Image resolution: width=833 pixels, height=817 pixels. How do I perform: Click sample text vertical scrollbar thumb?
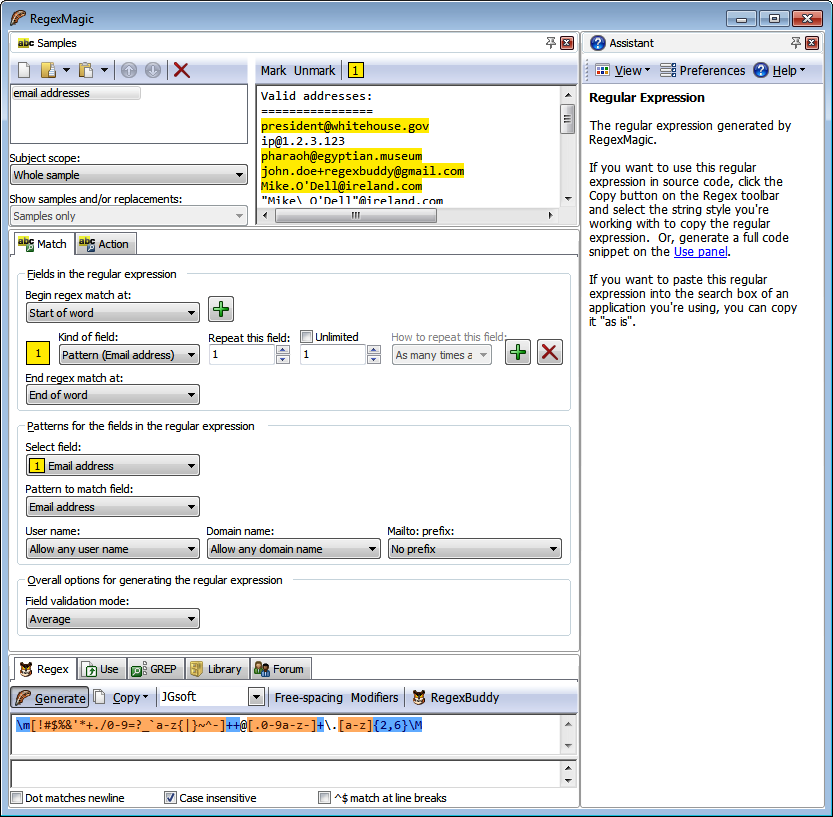[567, 119]
